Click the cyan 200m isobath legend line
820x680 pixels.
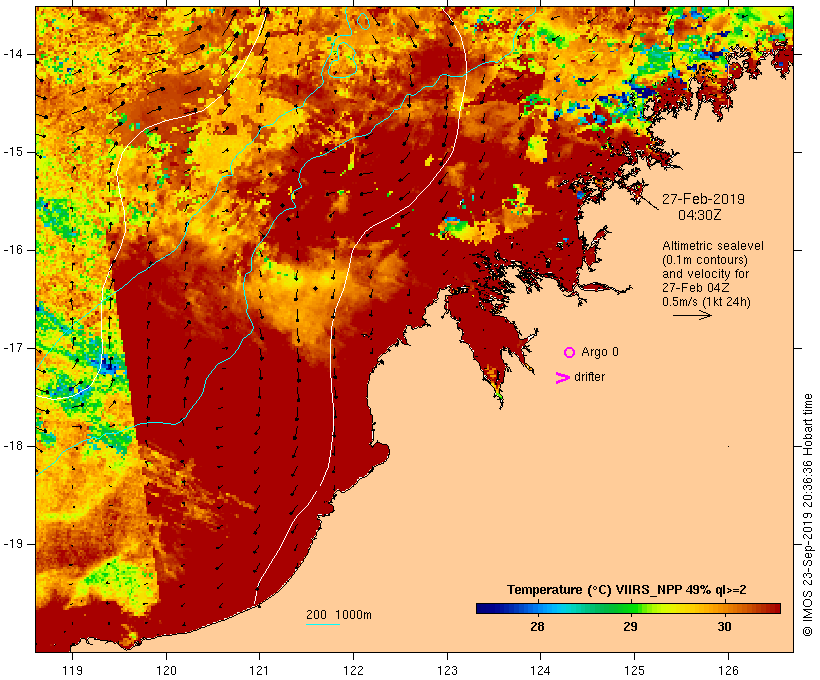(323, 624)
